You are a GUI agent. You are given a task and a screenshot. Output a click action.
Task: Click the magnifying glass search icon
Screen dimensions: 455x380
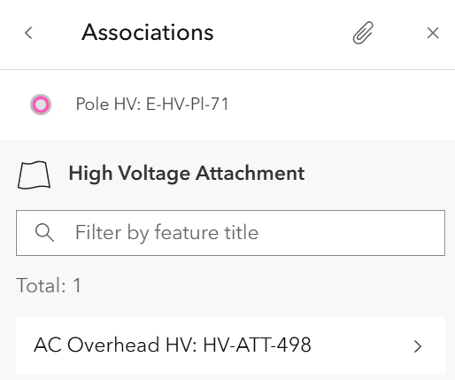click(44, 232)
